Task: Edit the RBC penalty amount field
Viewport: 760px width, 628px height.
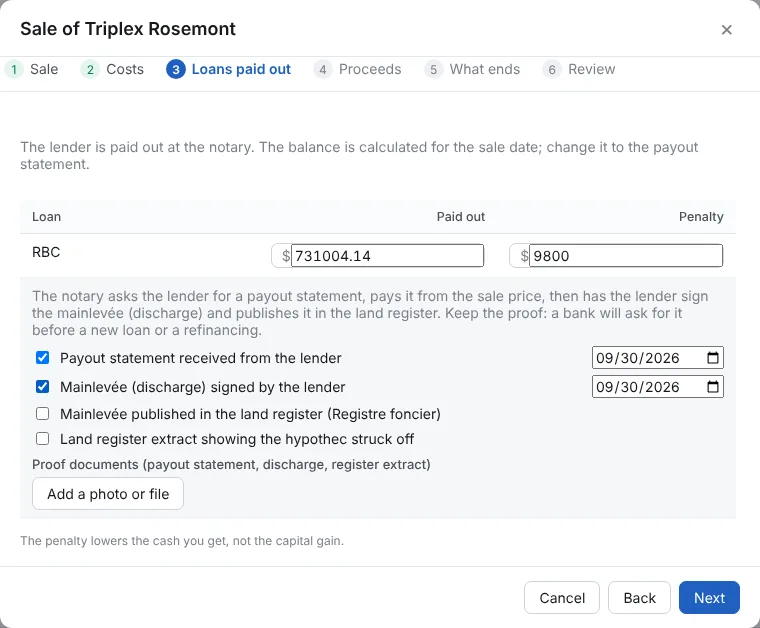Action: coord(626,255)
